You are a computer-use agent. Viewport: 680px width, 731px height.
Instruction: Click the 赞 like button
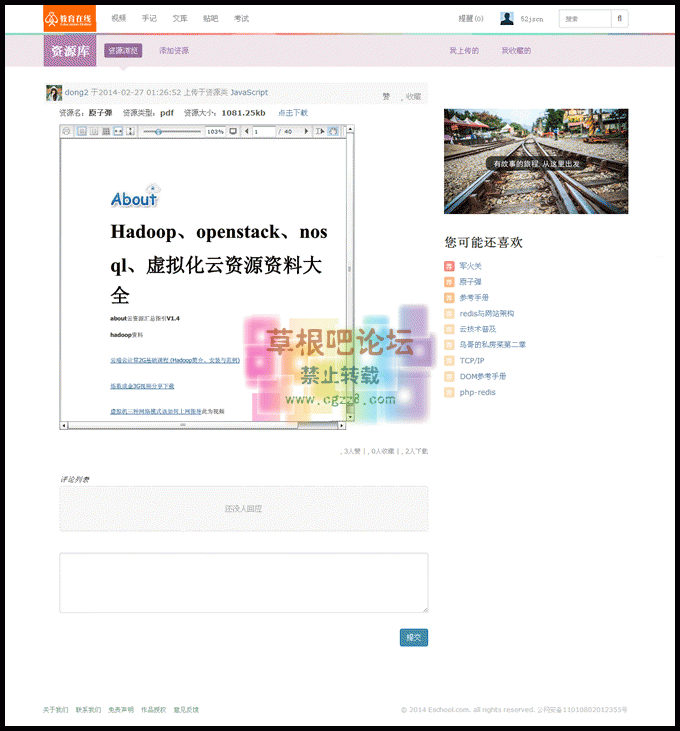(x=386, y=97)
